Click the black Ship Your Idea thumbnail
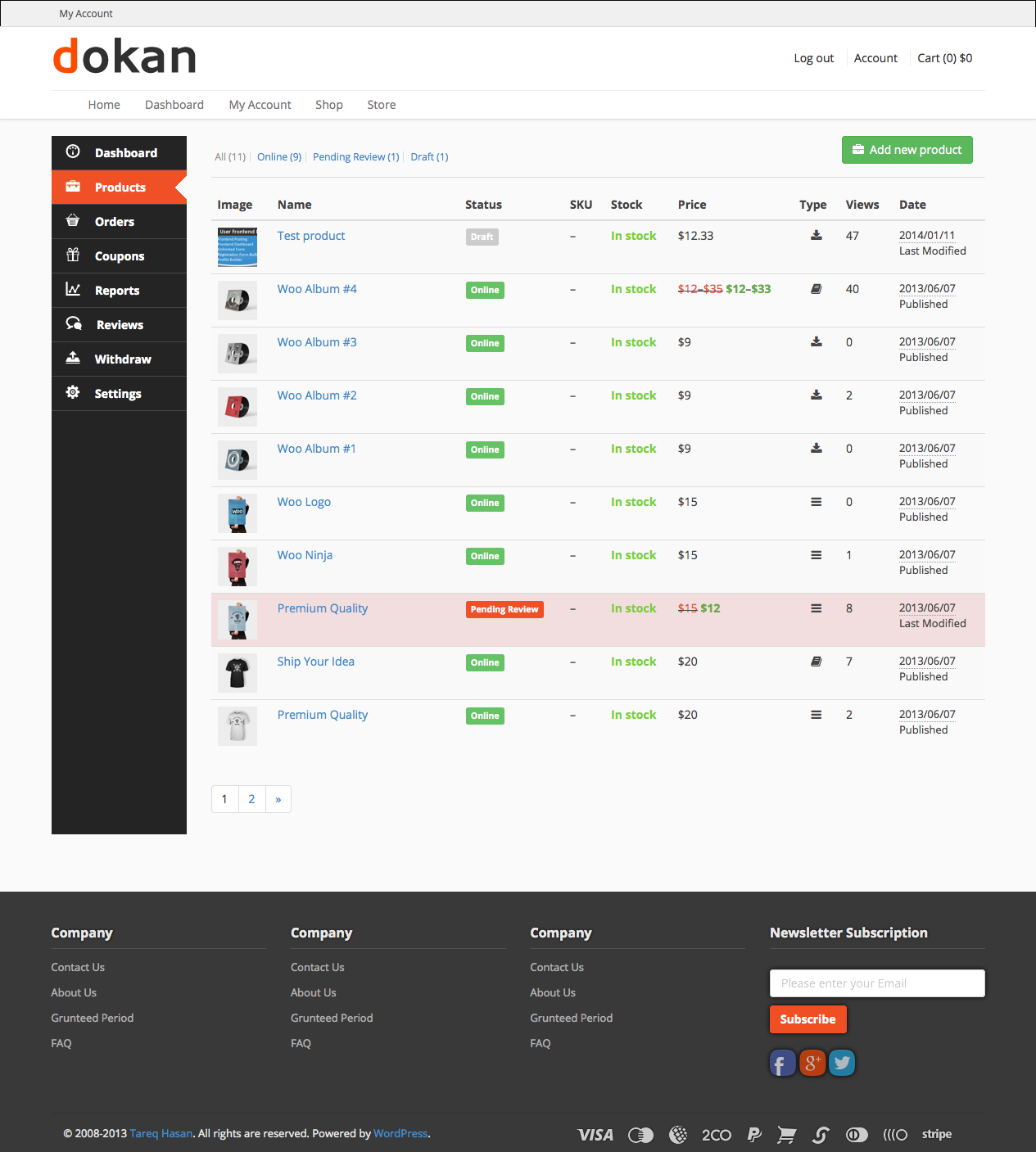Image resolution: width=1036 pixels, height=1152 pixels. click(238, 673)
